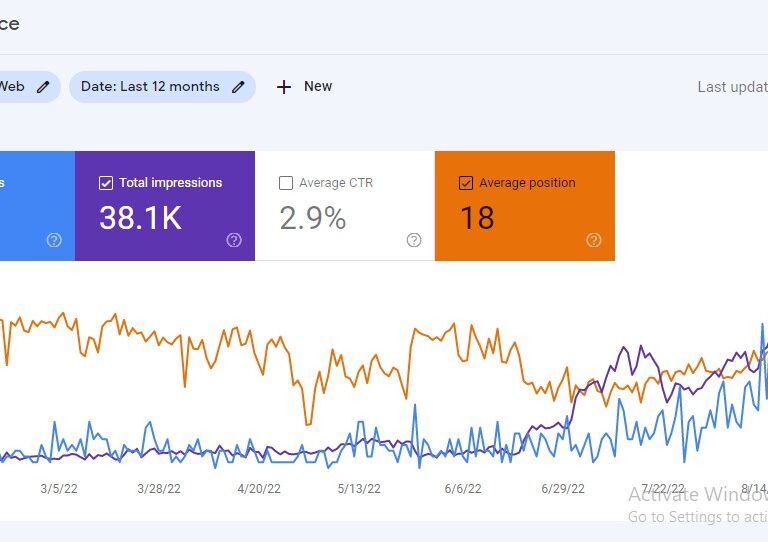This screenshot has width=768, height=542.
Task: Open help icon on Average position card
Action: coord(594,240)
